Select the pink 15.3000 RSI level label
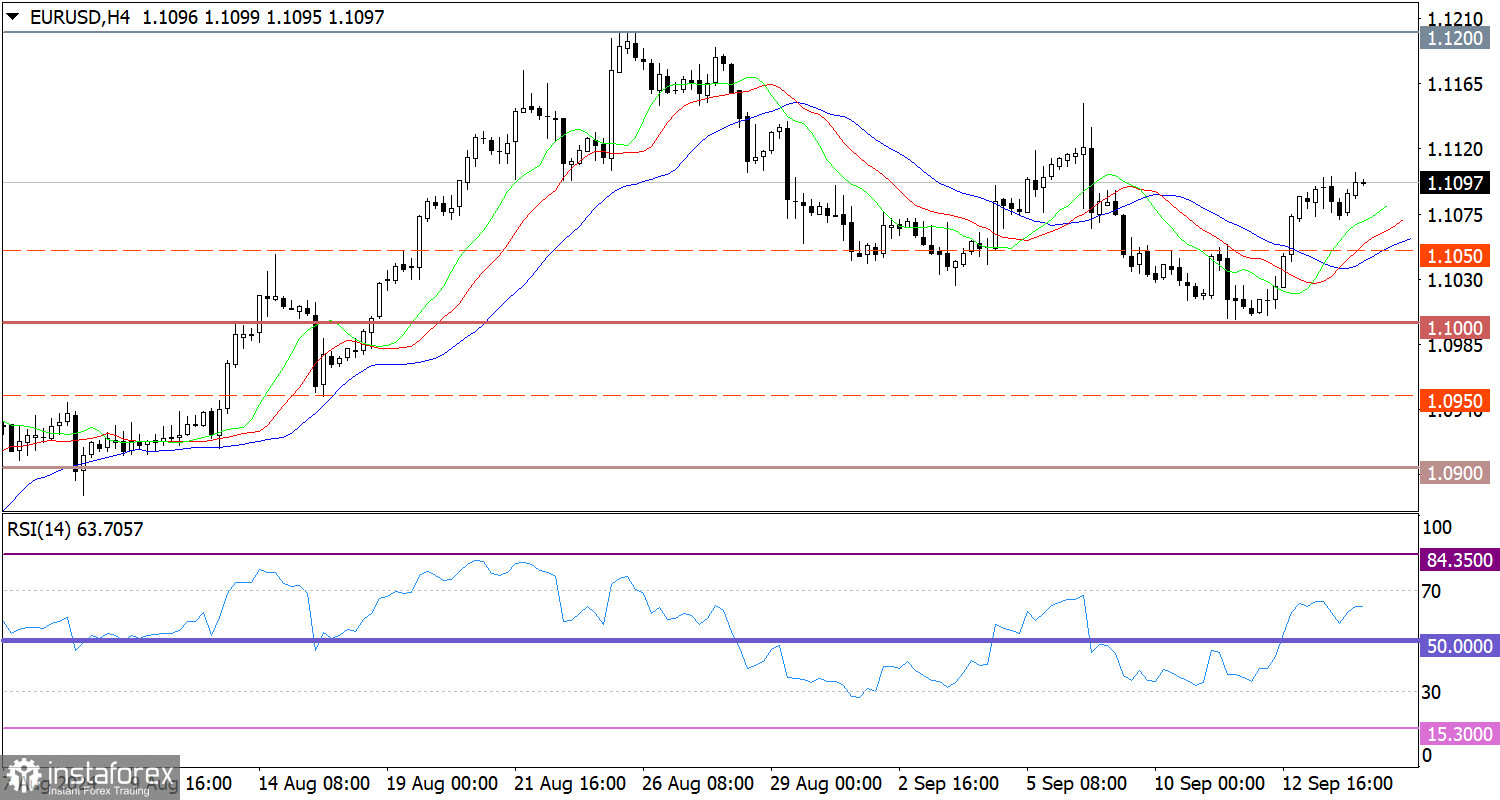The height and width of the screenshot is (800, 1500). click(x=1459, y=734)
